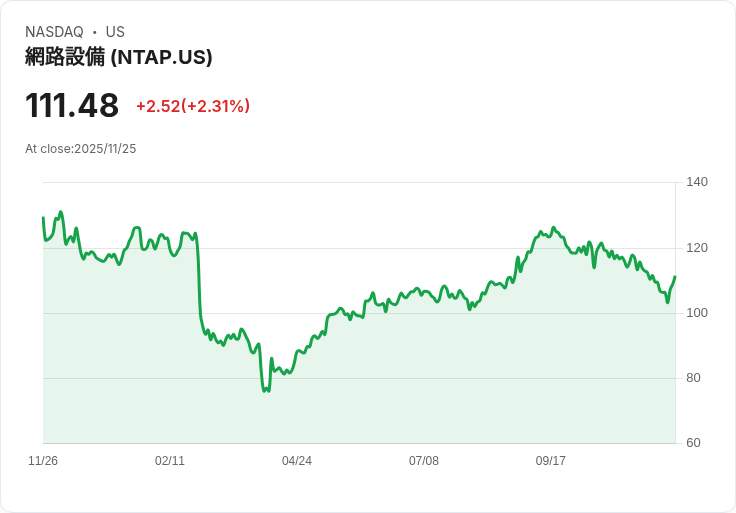
Task: Click the US market label
Action: click(115, 32)
